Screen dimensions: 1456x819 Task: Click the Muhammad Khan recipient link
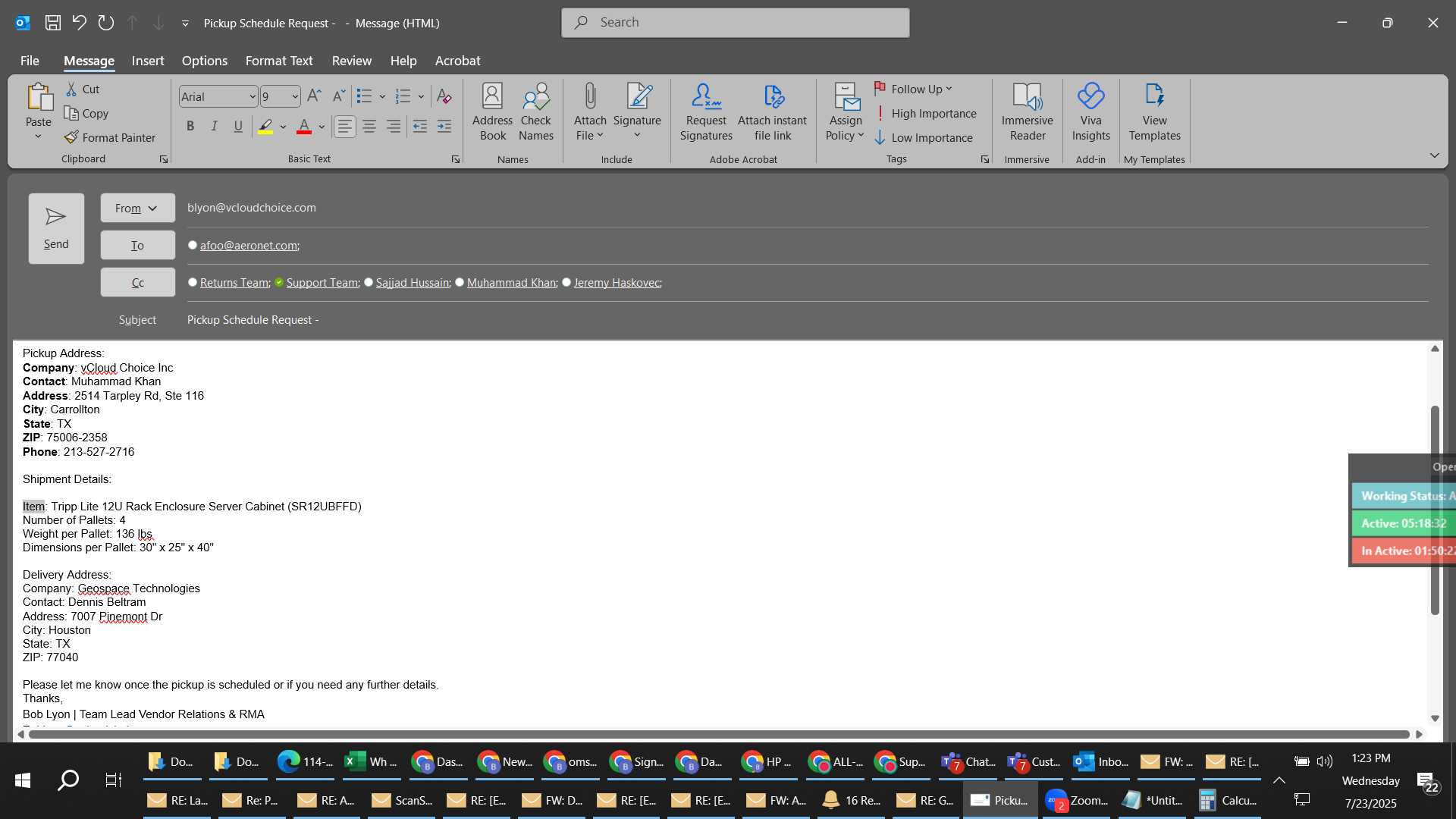pos(512,282)
